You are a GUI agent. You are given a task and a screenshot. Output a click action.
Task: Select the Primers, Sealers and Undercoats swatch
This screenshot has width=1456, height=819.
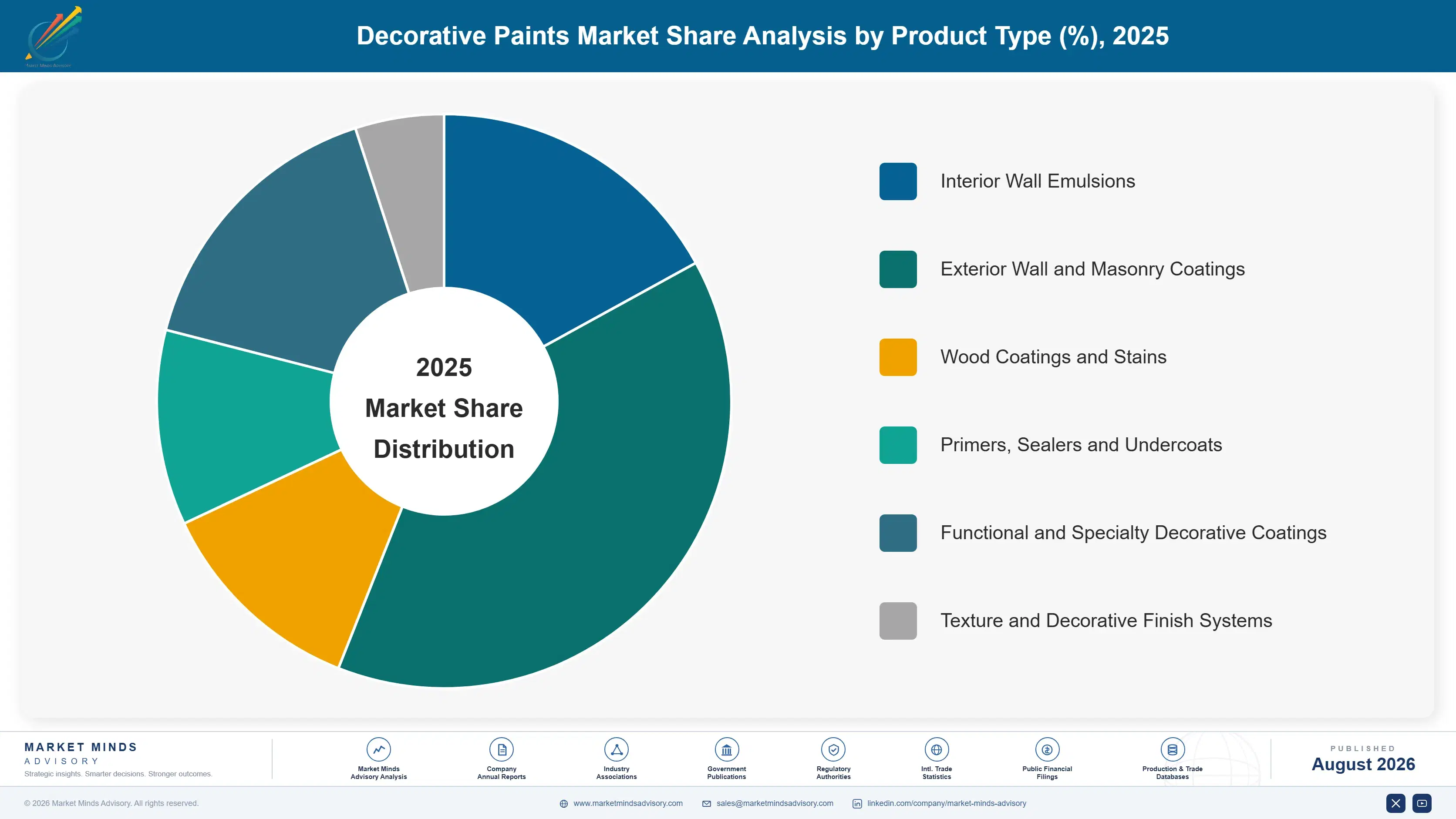coord(897,445)
